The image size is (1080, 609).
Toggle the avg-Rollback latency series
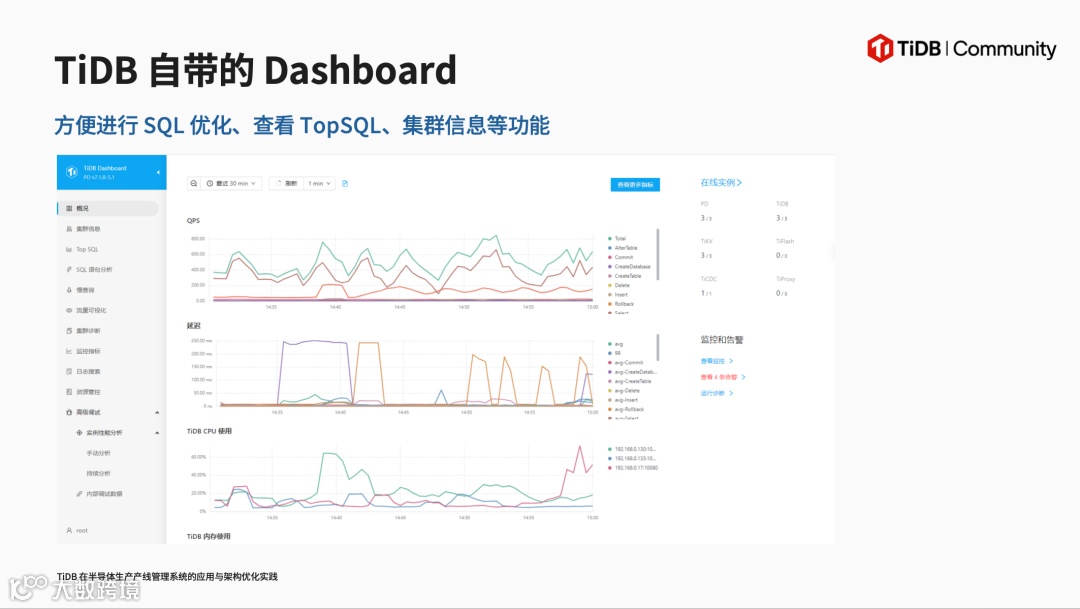[626, 409]
